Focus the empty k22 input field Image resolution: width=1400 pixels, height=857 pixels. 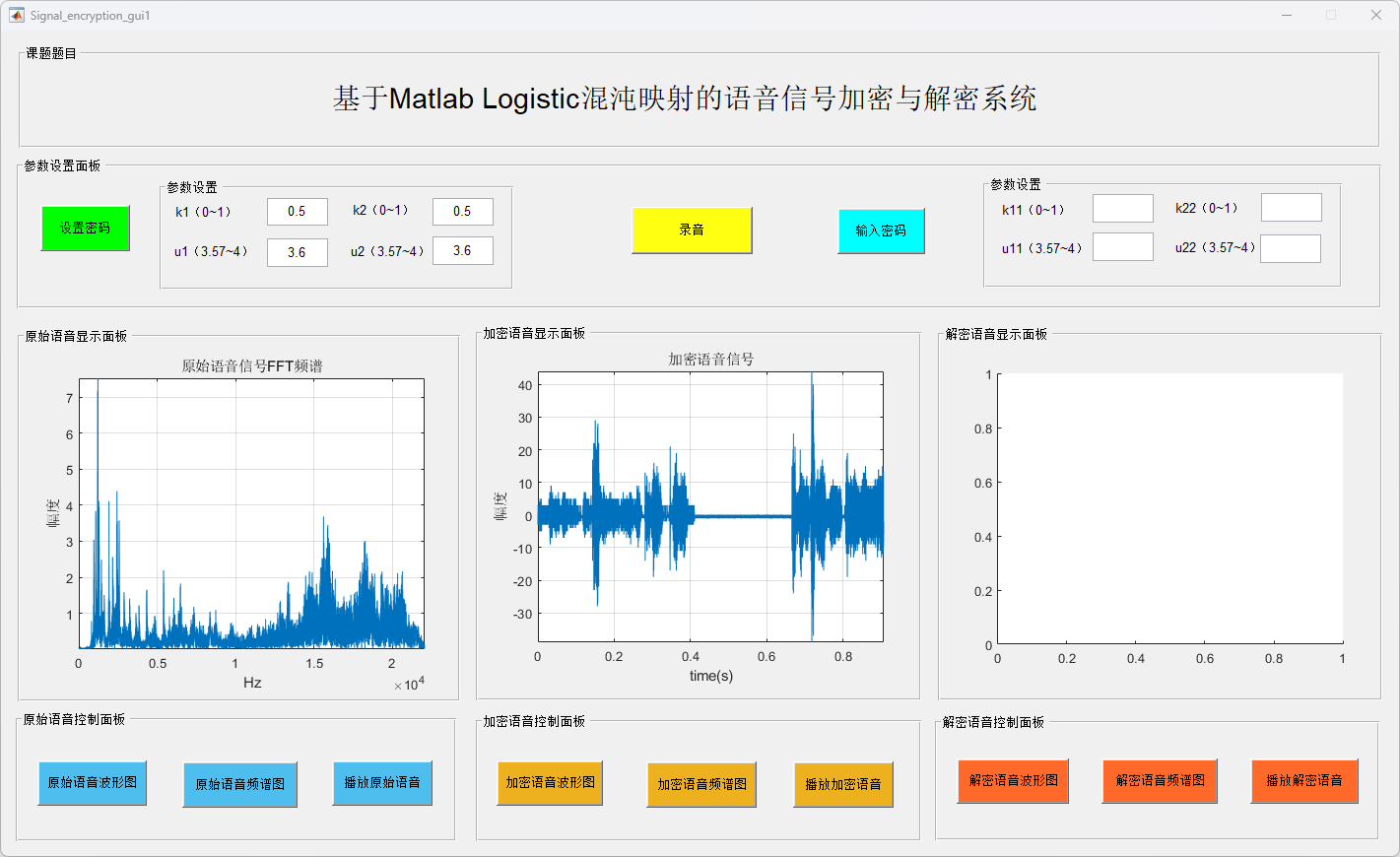[1291, 208]
